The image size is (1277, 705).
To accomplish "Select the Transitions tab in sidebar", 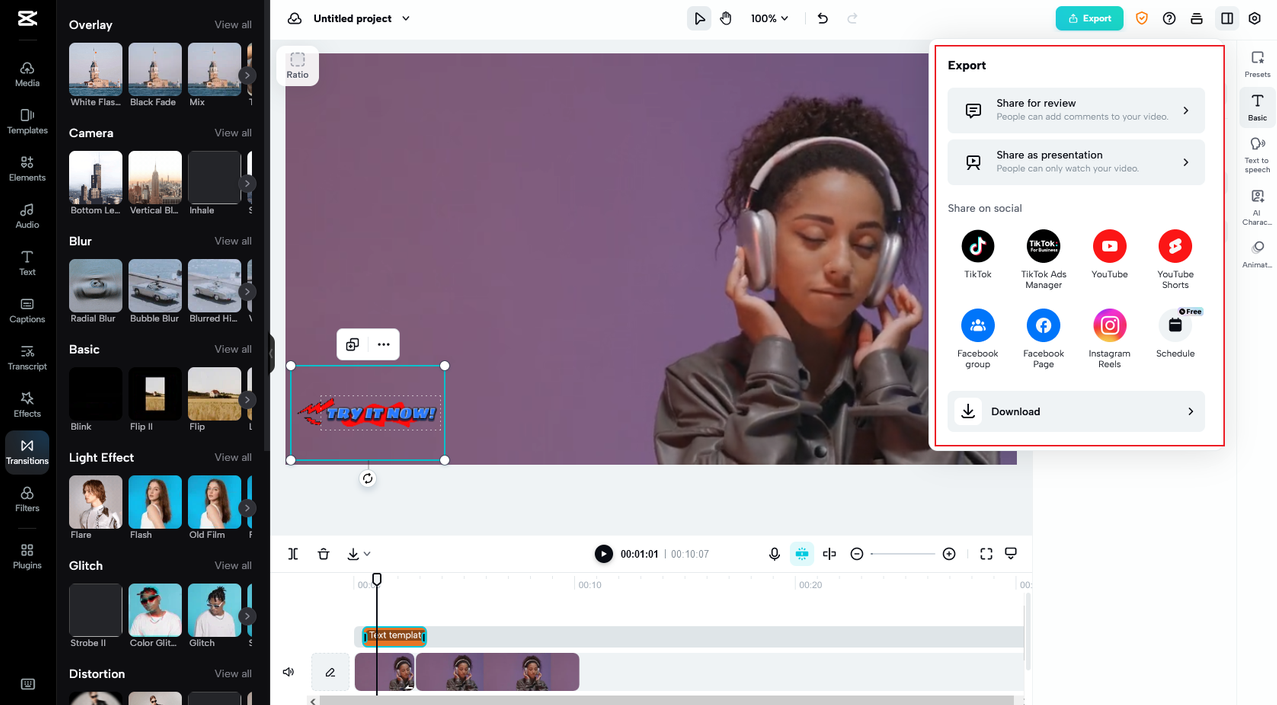I will click(27, 452).
